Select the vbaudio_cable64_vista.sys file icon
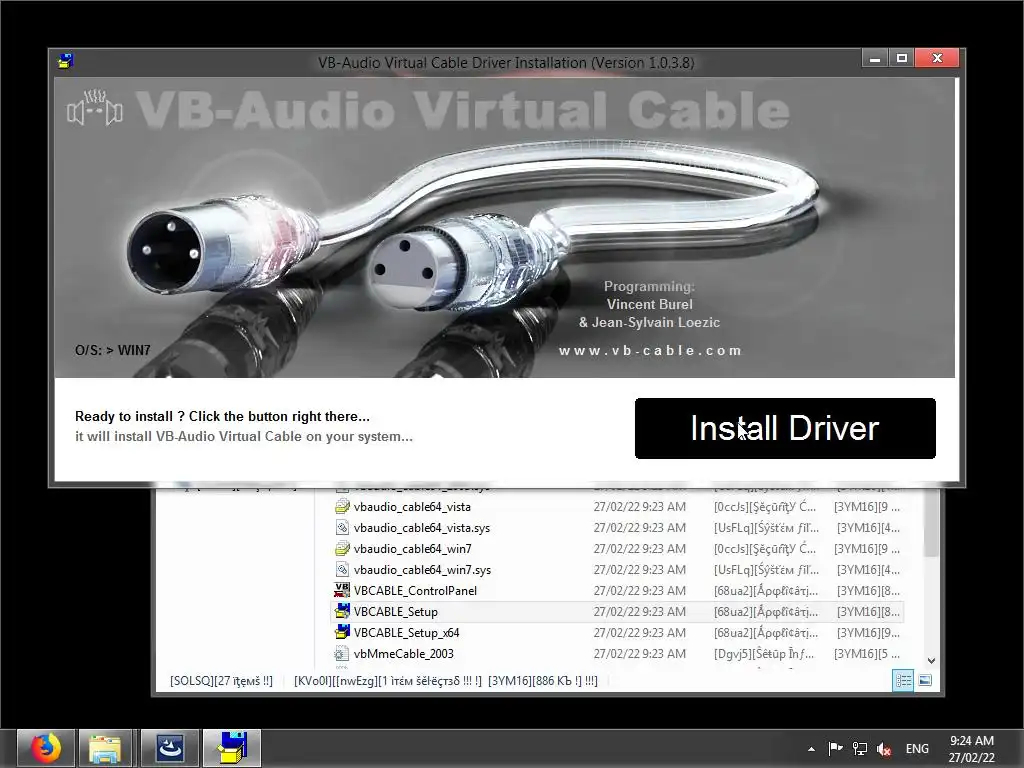The height and width of the screenshot is (768, 1024). click(x=342, y=528)
